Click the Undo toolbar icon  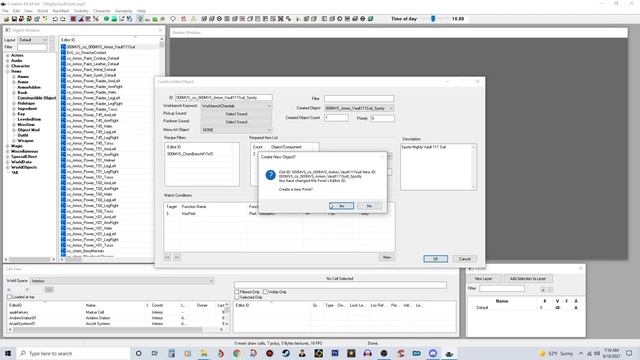click(55, 19)
